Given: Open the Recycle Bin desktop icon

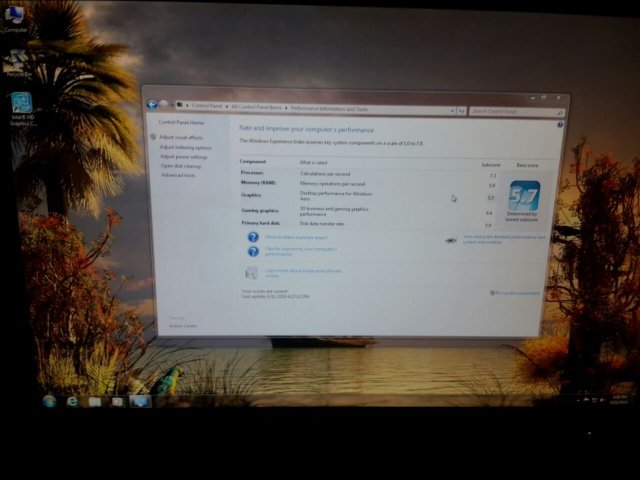Looking at the screenshot, I should point(17,63).
